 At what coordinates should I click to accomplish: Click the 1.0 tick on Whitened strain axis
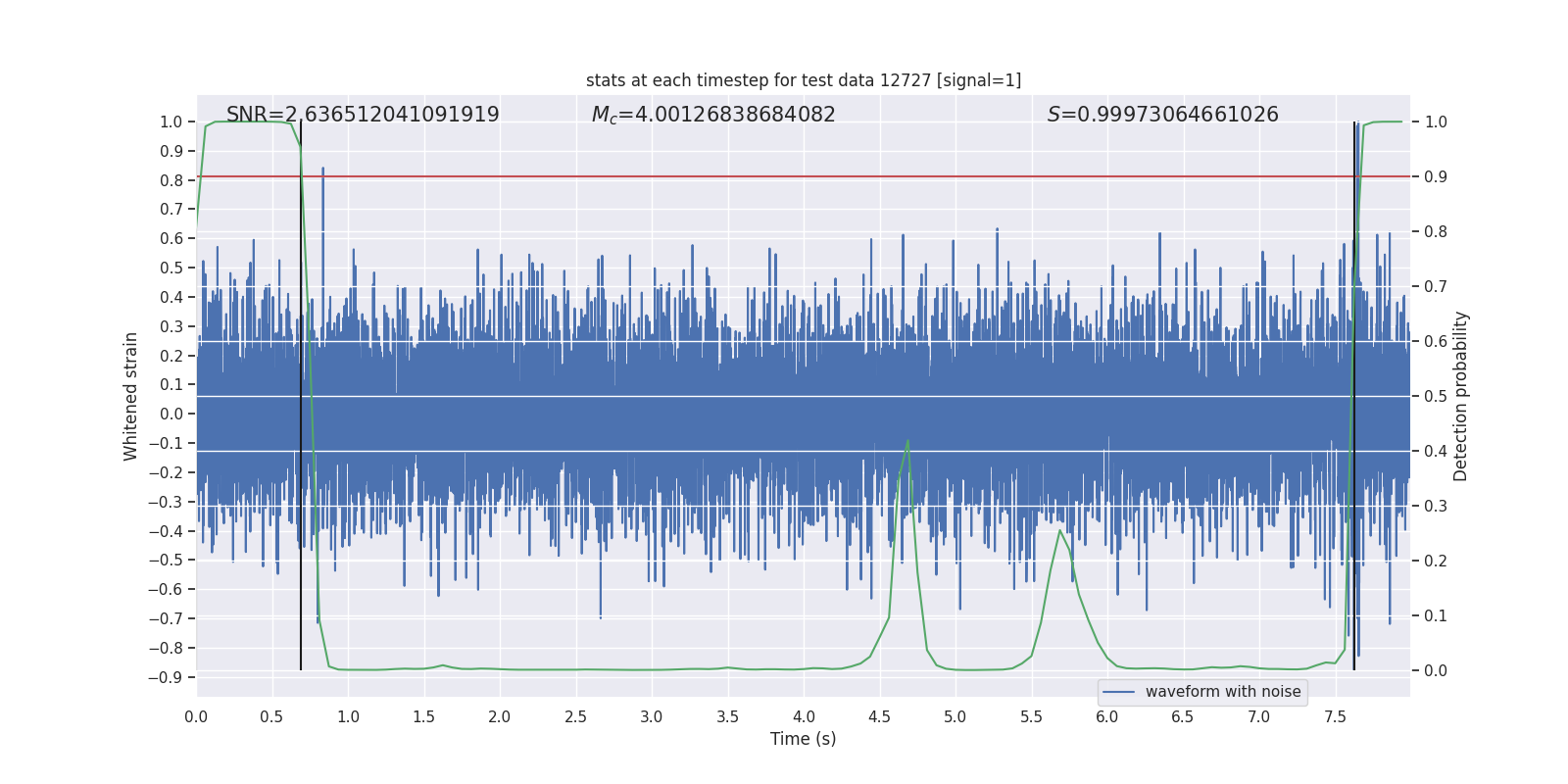(171, 122)
